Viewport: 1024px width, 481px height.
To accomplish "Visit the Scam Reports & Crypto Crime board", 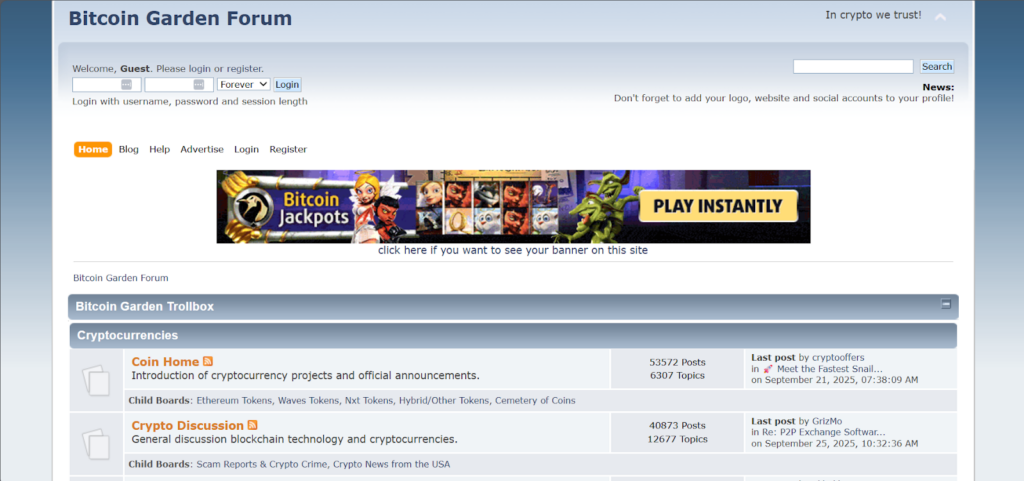I will point(262,464).
